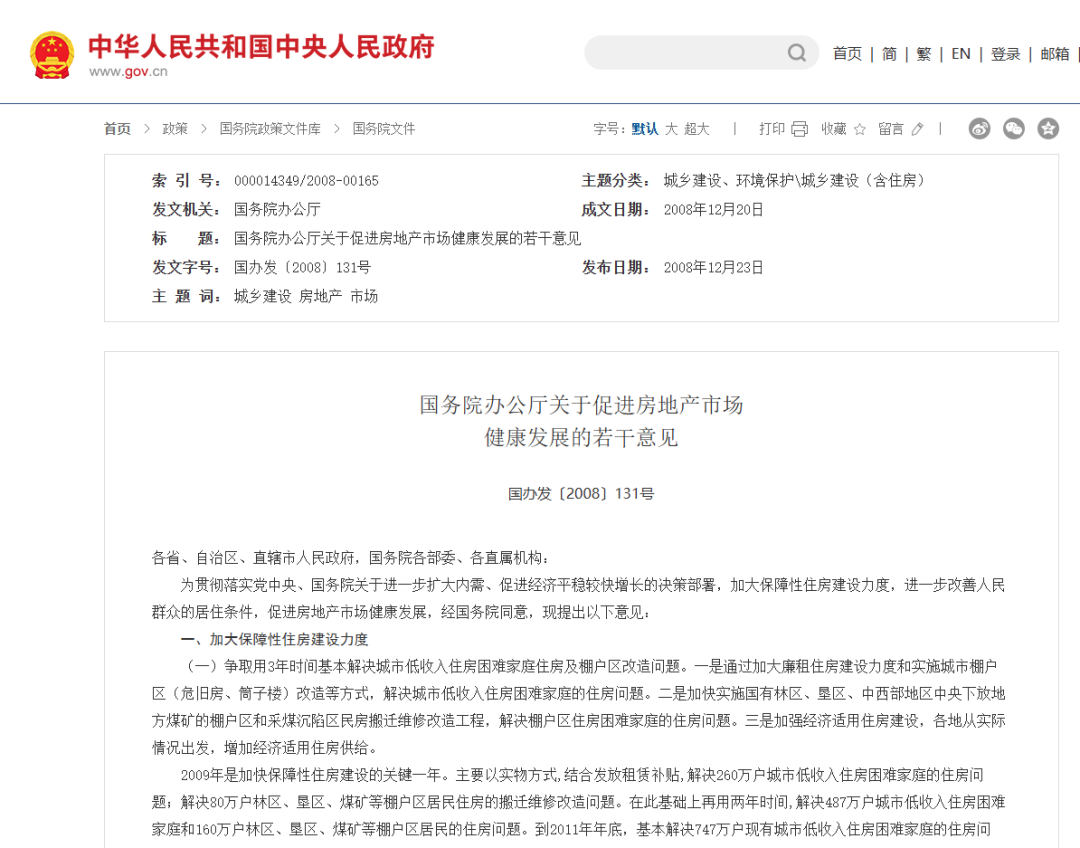This screenshot has width=1080, height=848.
Task: Share via WeChat icon
Action: tap(1014, 128)
